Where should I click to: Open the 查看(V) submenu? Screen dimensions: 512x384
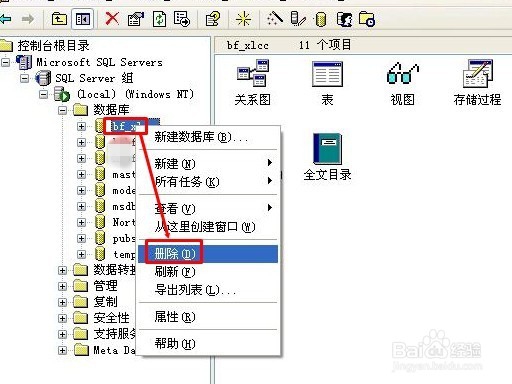pos(209,209)
